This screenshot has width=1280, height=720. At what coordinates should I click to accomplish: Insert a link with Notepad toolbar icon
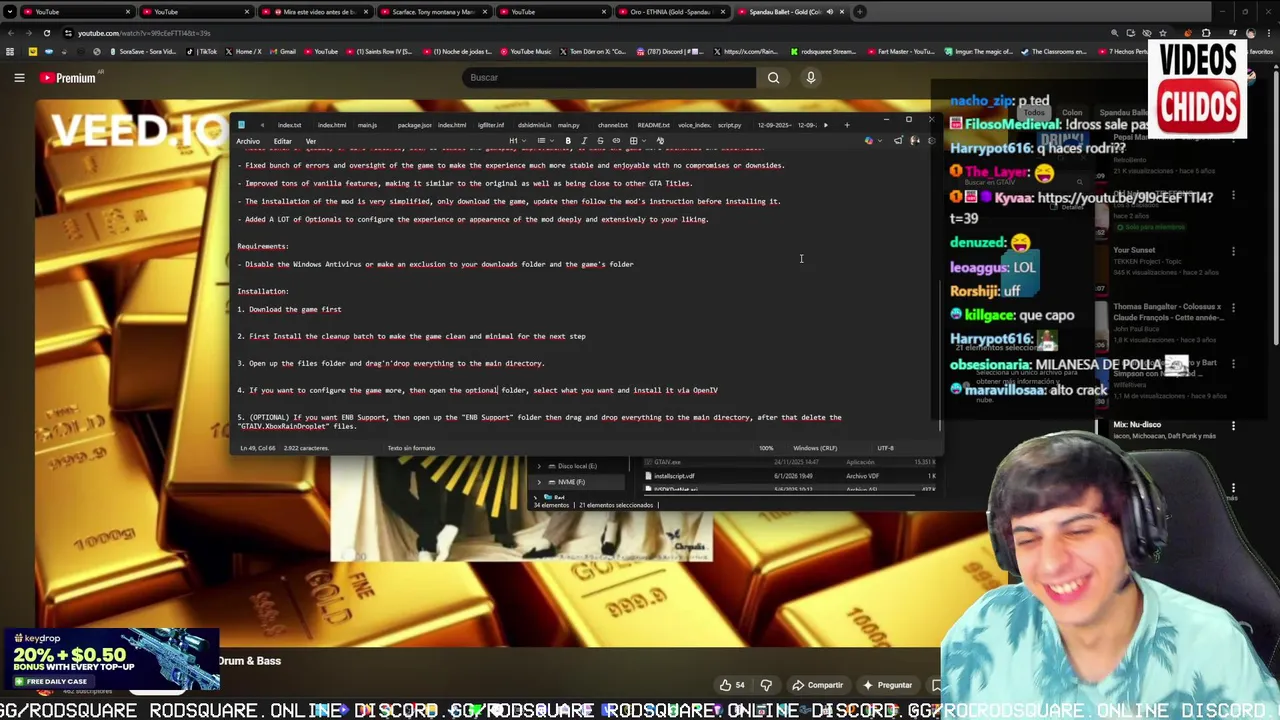(616, 141)
